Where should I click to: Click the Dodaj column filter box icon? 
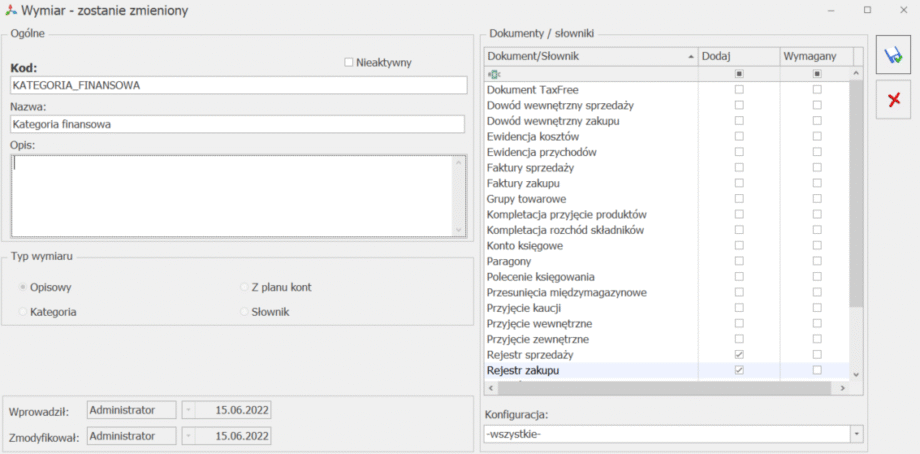click(739, 74)
